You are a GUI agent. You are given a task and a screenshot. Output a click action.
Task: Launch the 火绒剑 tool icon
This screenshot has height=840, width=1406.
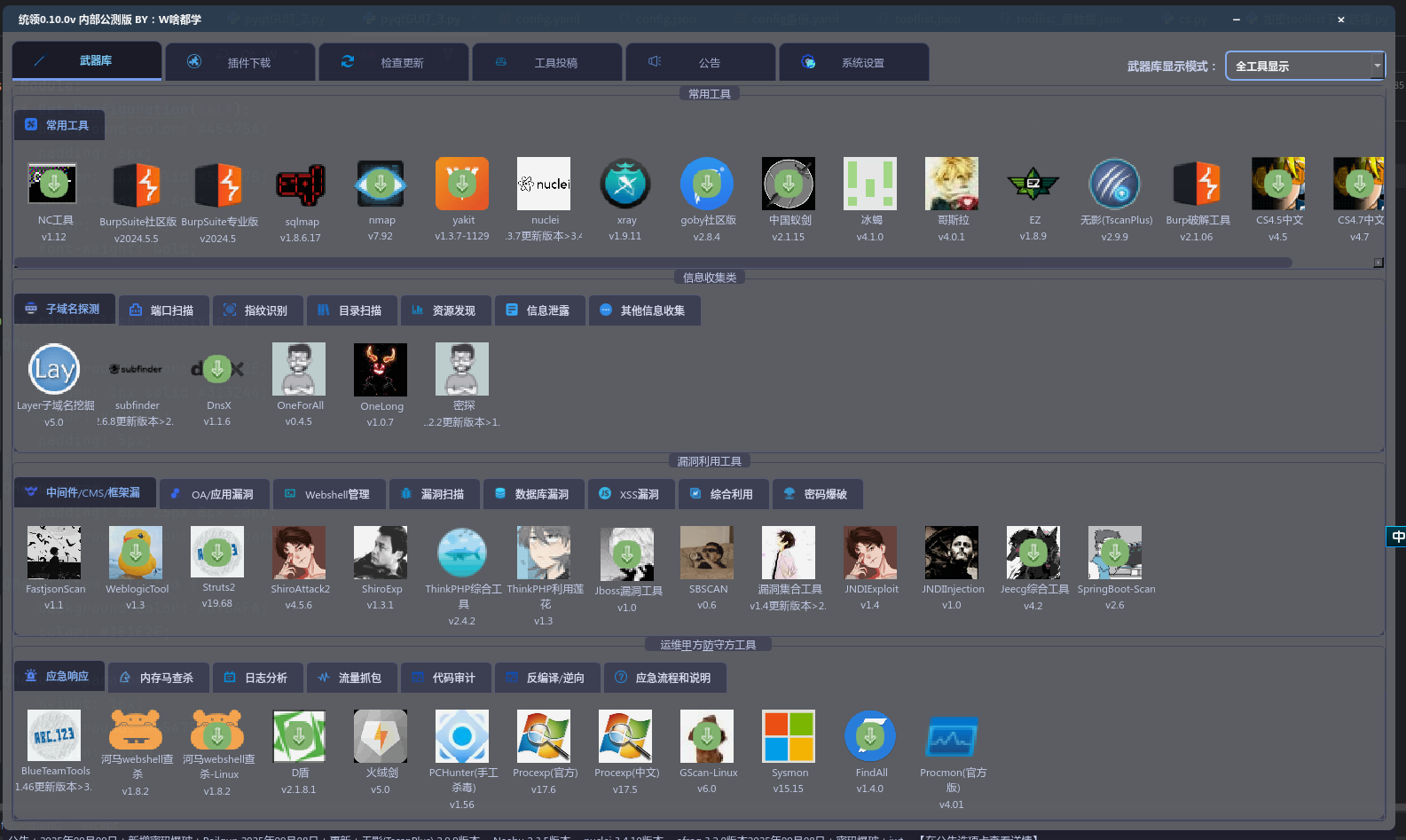coord(381,736)
